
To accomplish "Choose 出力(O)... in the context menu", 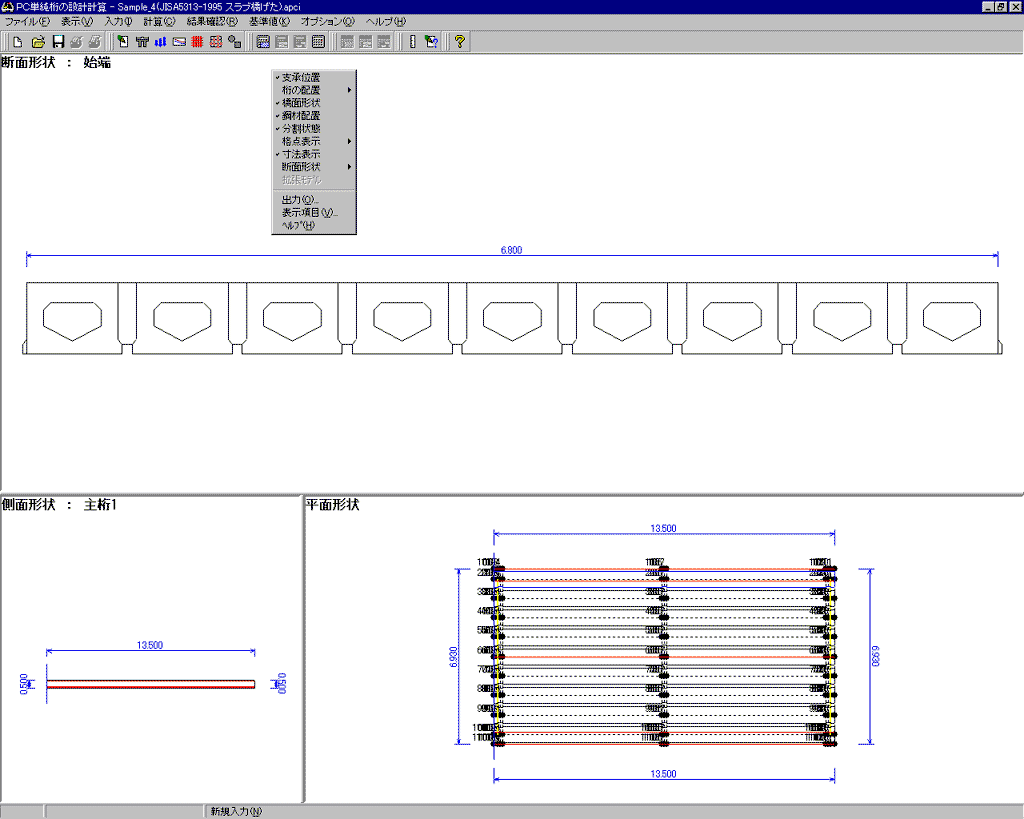I will pos(300,200).
